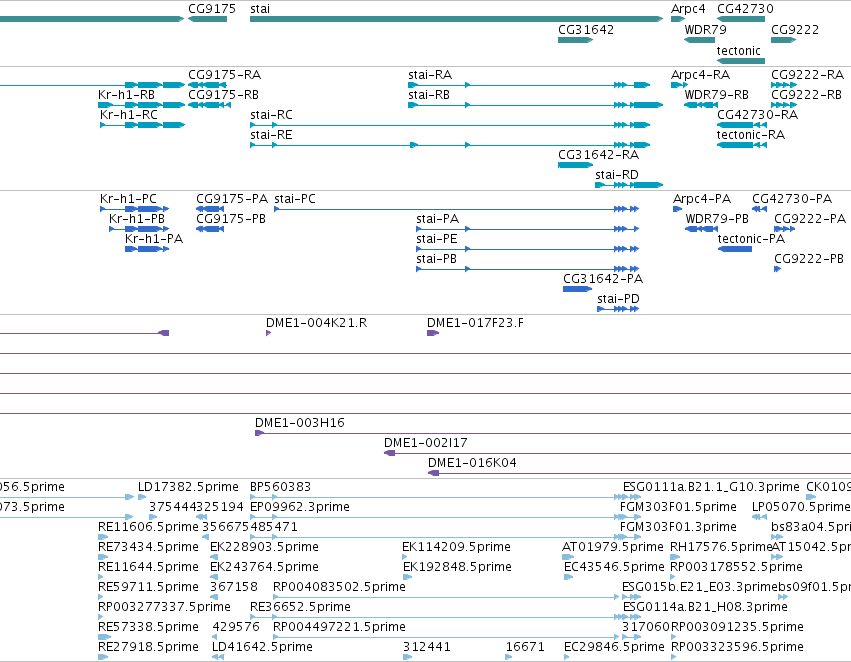This screenshot has height=662, width=851.
Task: Select EST RE11606.5prime
Action: point(103,537)
